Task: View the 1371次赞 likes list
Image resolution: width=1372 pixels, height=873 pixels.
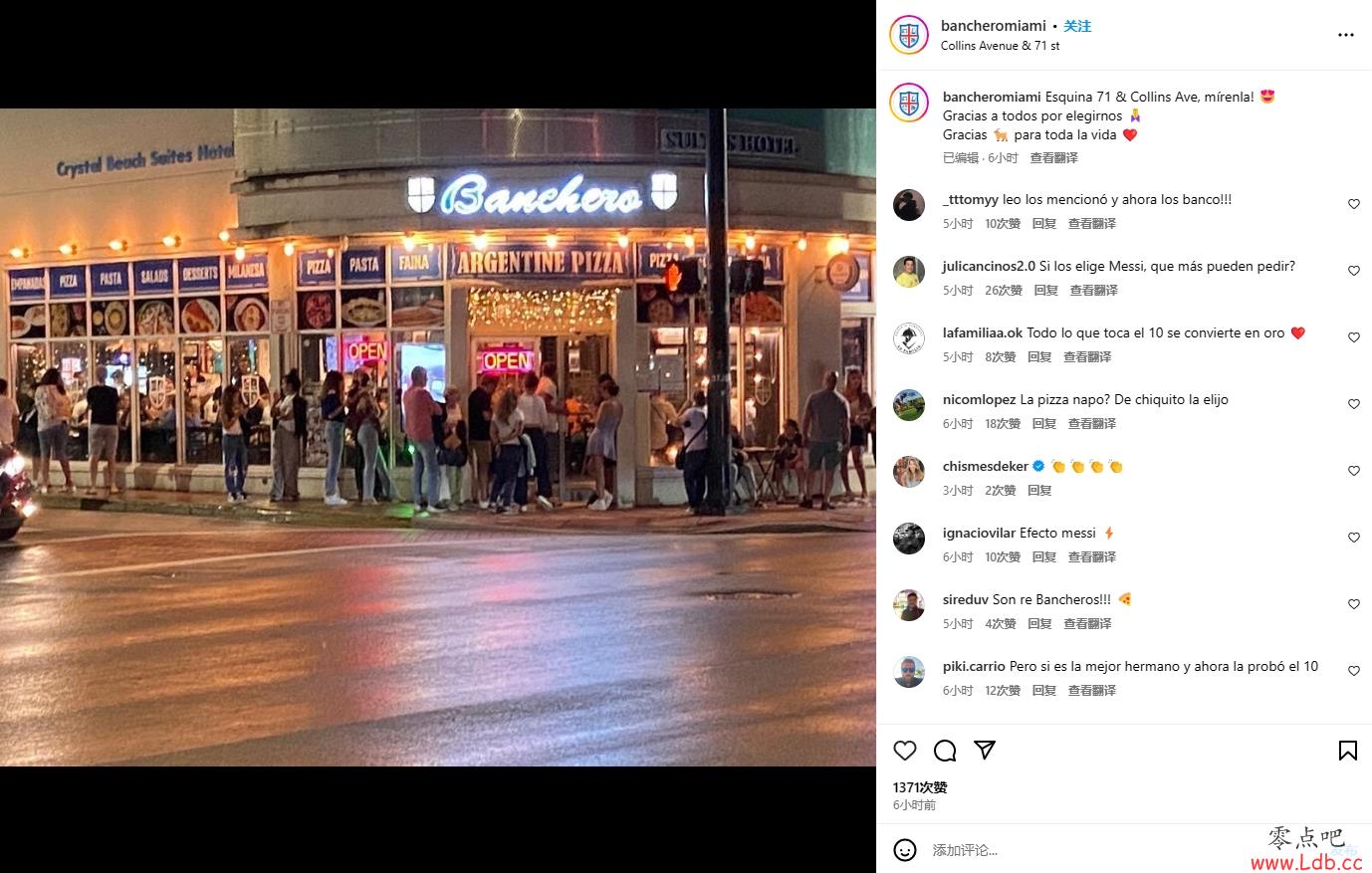Action: coord(920,787)
